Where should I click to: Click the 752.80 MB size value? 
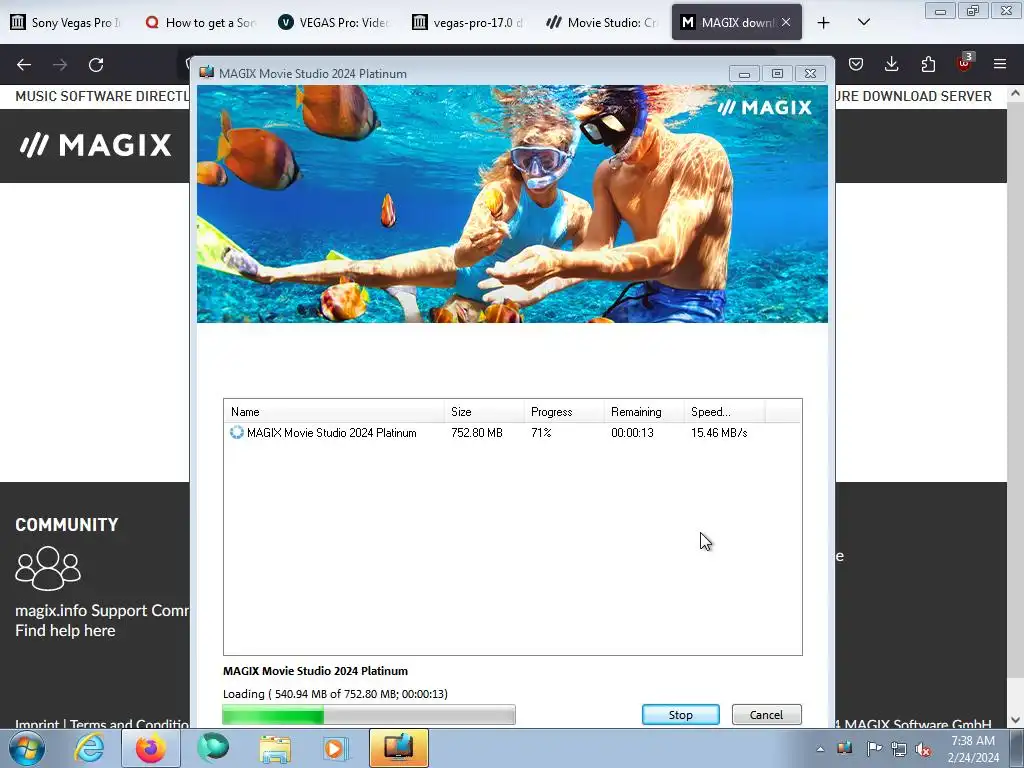477,432
